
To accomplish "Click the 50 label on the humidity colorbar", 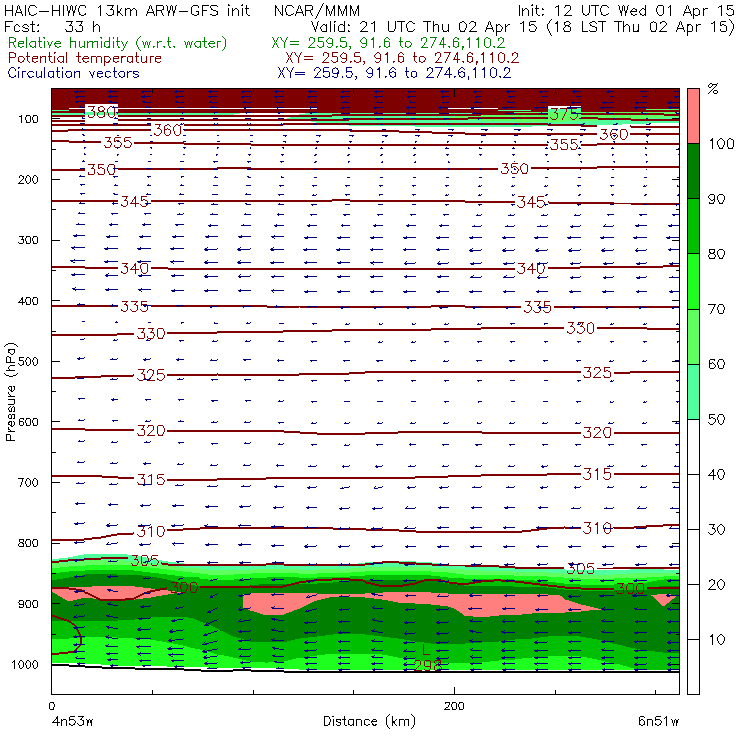I will point(716,419).
